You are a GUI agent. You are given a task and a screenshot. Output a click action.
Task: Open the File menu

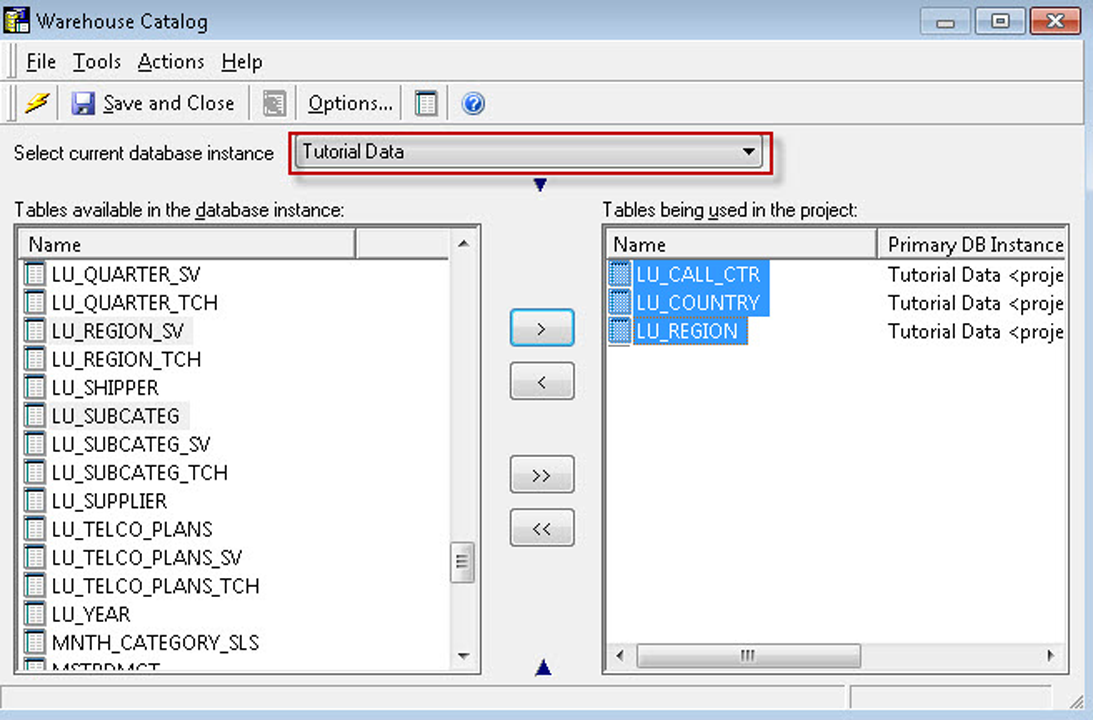40,62
